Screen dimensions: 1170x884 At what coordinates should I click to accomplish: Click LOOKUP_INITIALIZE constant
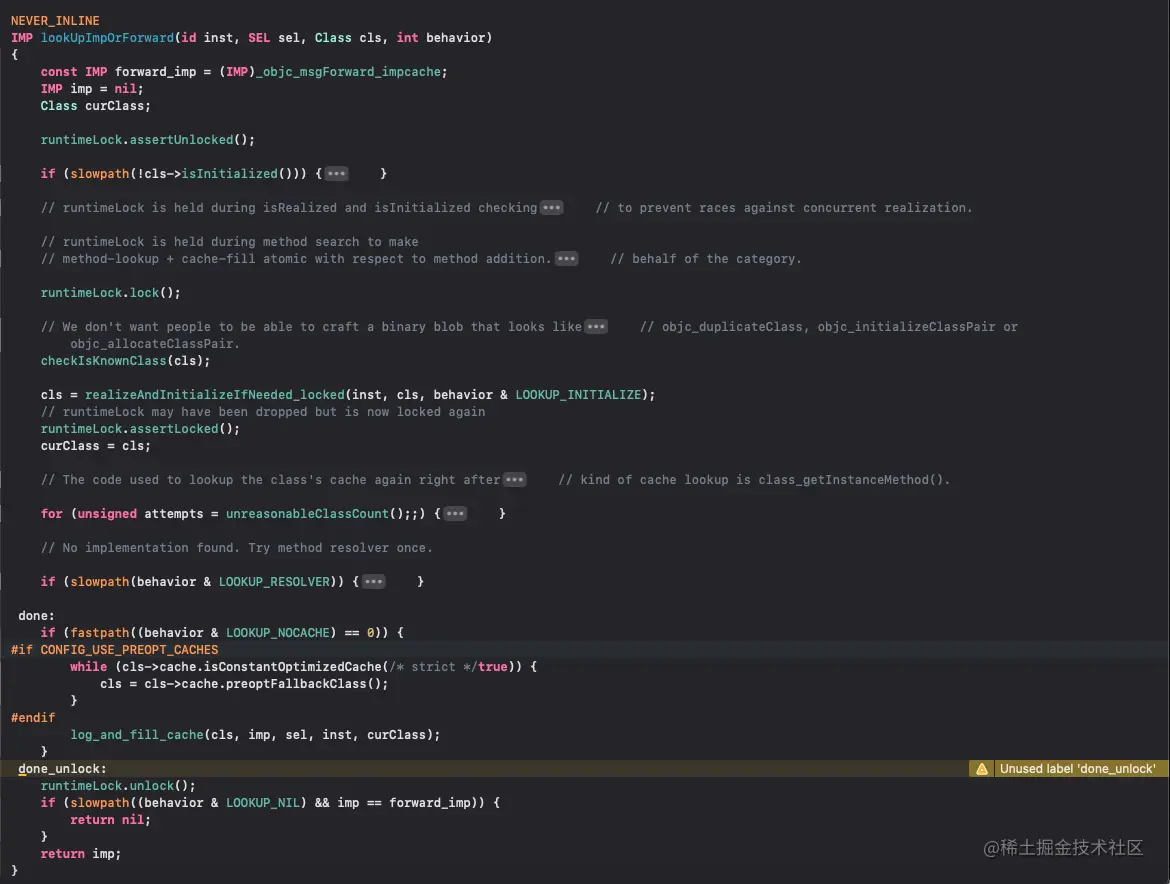tap(578, 395)
